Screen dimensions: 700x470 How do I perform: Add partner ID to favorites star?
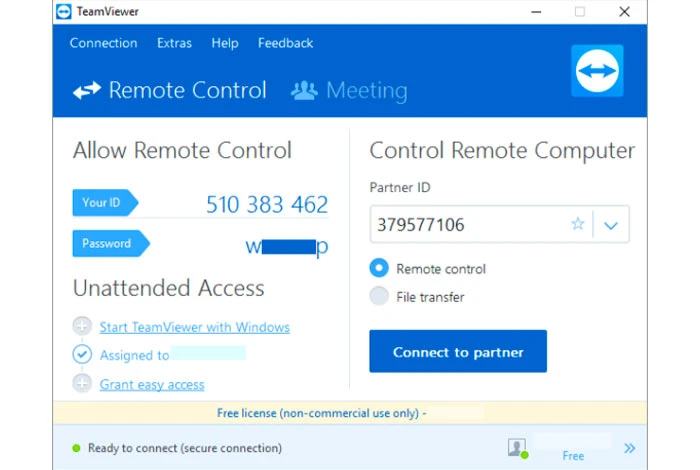pyautogui.click(x=578, y=224)
